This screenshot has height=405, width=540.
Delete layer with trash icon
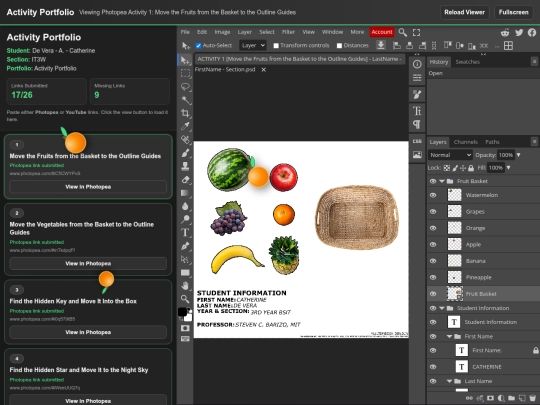pos(533,398)
